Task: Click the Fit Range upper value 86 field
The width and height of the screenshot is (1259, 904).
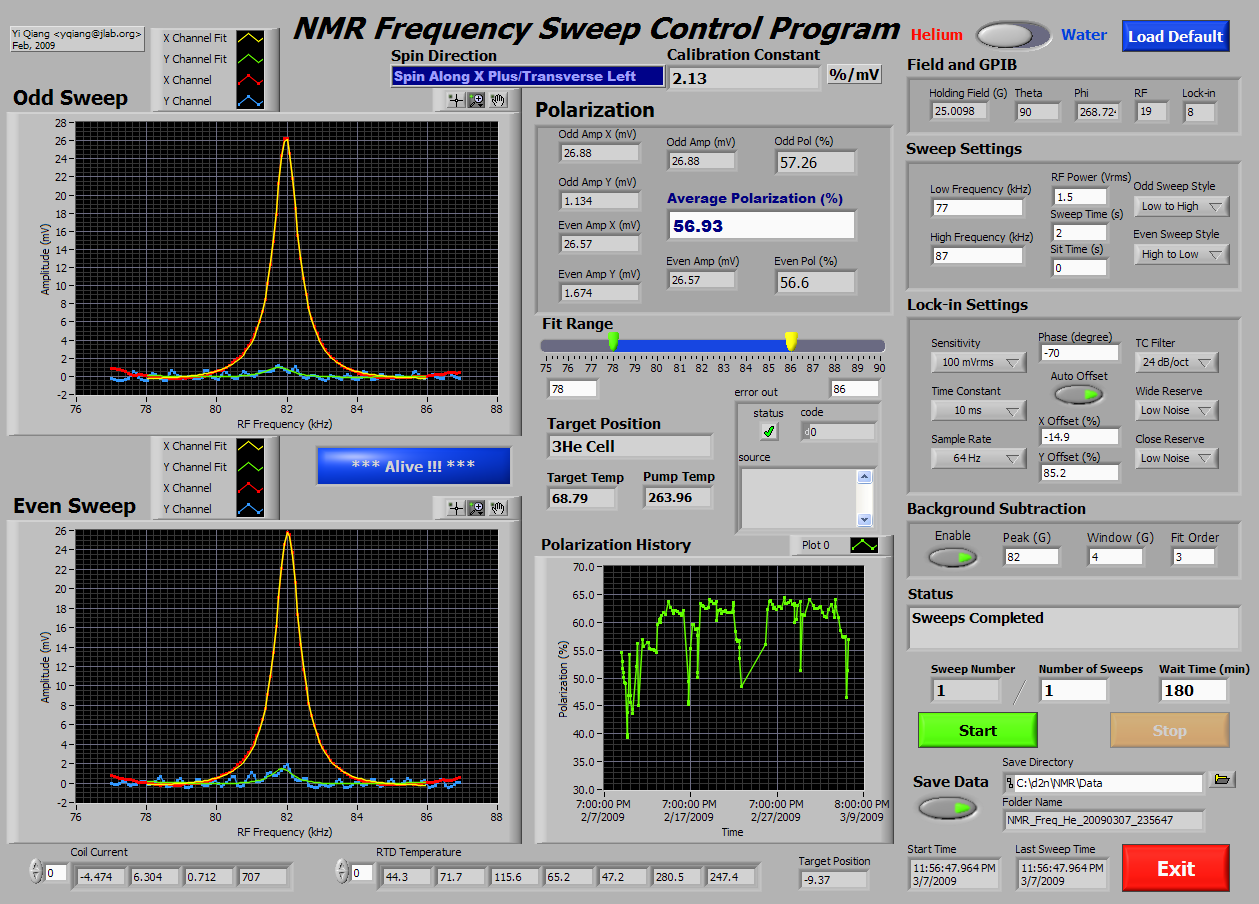Action: tap(854, 388)
